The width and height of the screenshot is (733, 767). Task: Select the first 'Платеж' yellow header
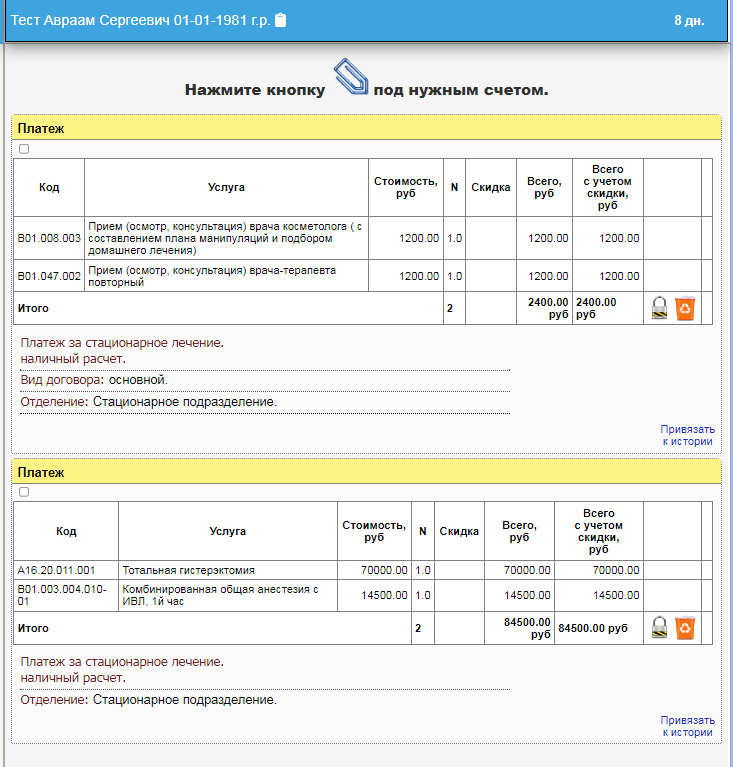[x=365, y=128]
